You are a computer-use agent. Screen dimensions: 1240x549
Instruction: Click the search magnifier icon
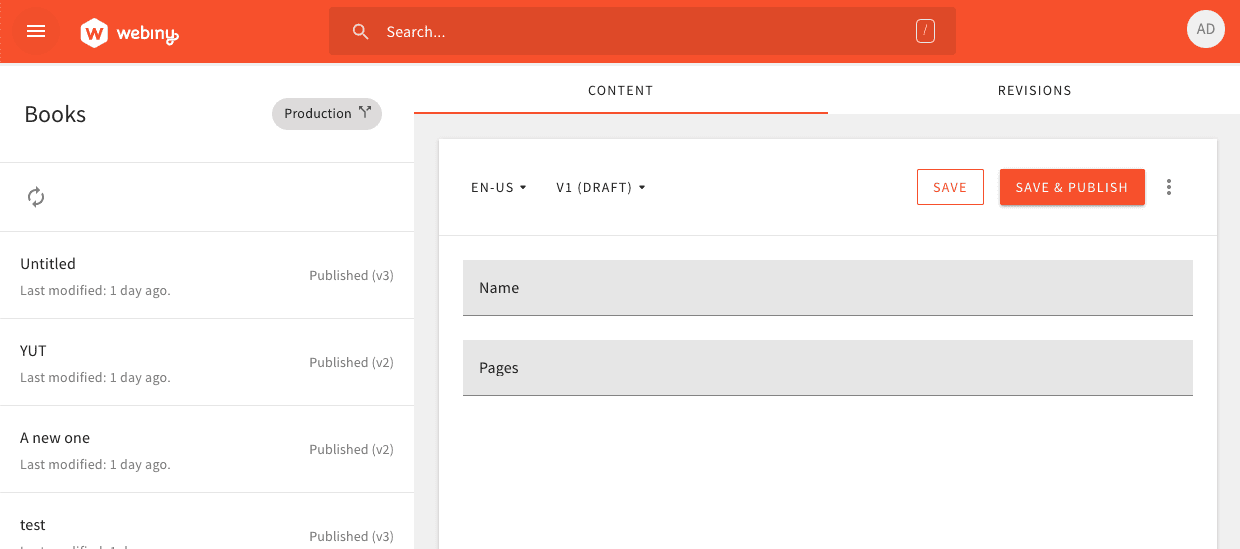pos(361,32)
